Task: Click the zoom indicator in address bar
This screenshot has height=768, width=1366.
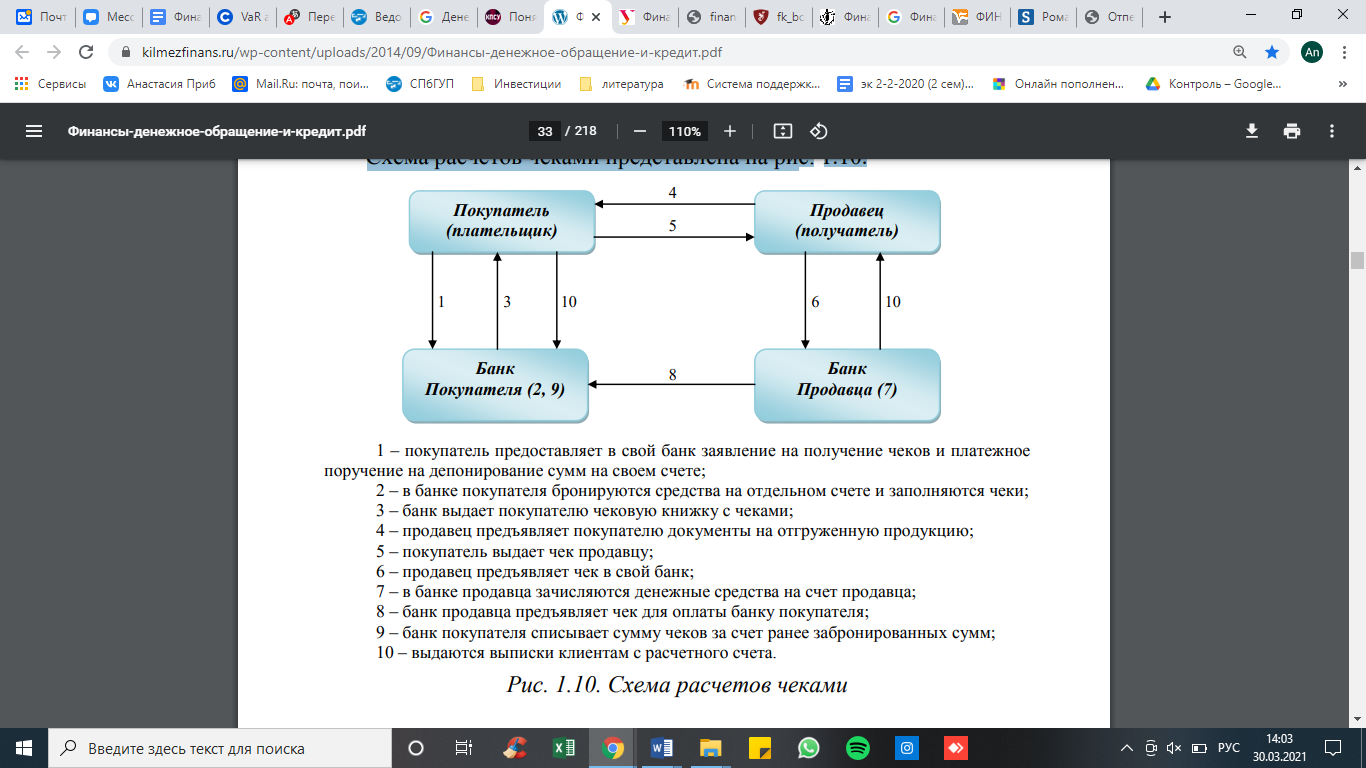Action: click(1240, 52)
